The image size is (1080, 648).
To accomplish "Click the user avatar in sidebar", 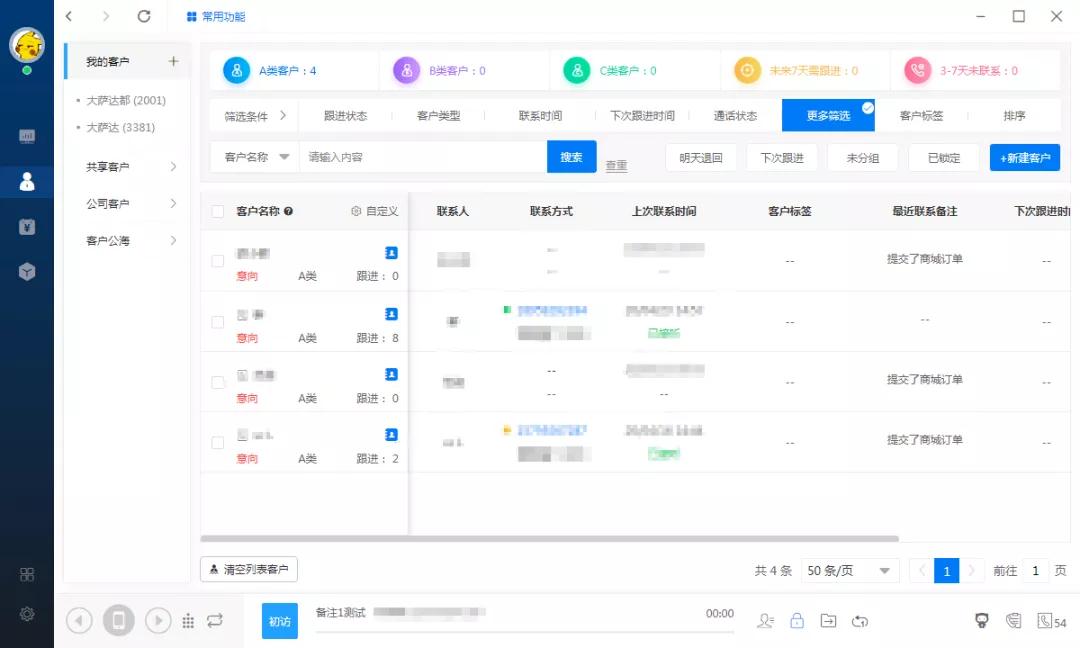I will pyautogui.click(x=27, y=45).
